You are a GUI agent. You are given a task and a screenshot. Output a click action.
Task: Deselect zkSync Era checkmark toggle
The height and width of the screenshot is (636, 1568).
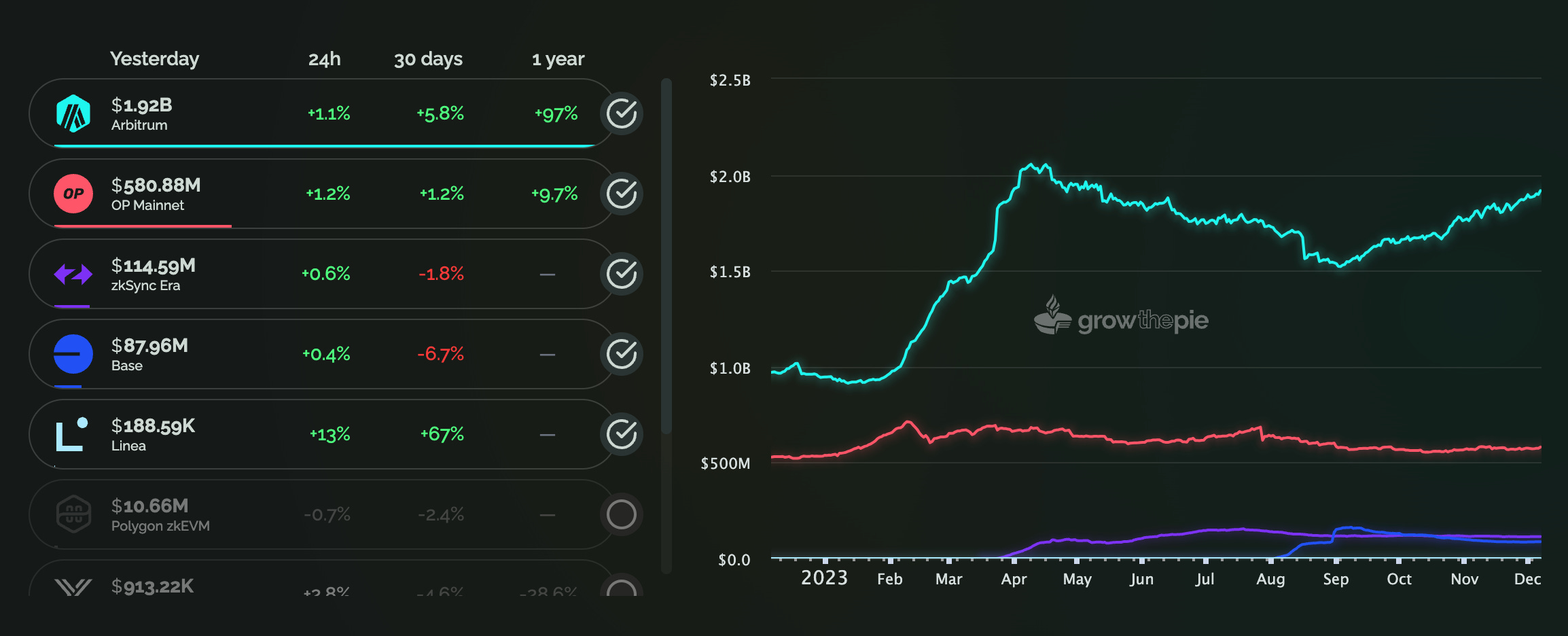tap(622, 274)
